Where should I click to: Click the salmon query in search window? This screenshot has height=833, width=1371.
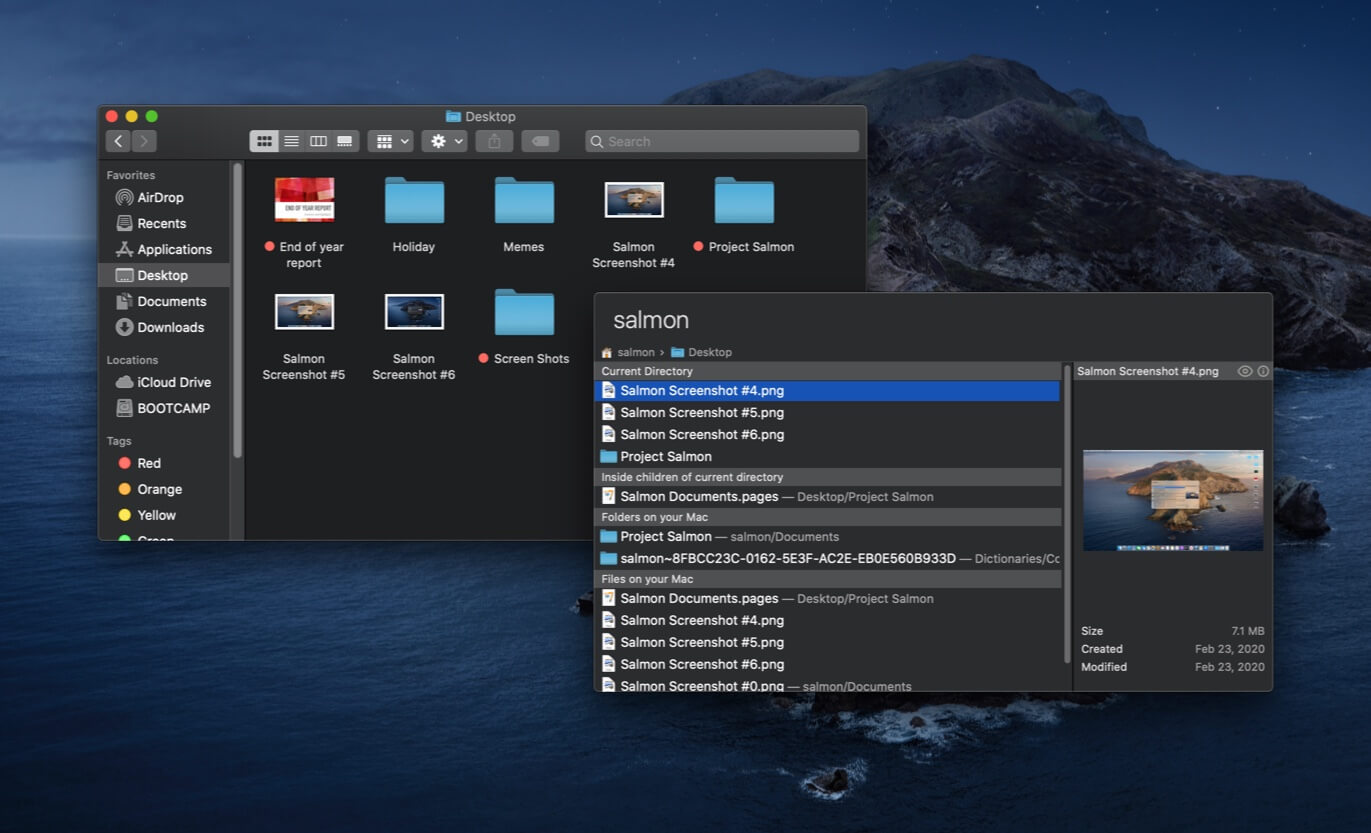click(x=651, y=320)
